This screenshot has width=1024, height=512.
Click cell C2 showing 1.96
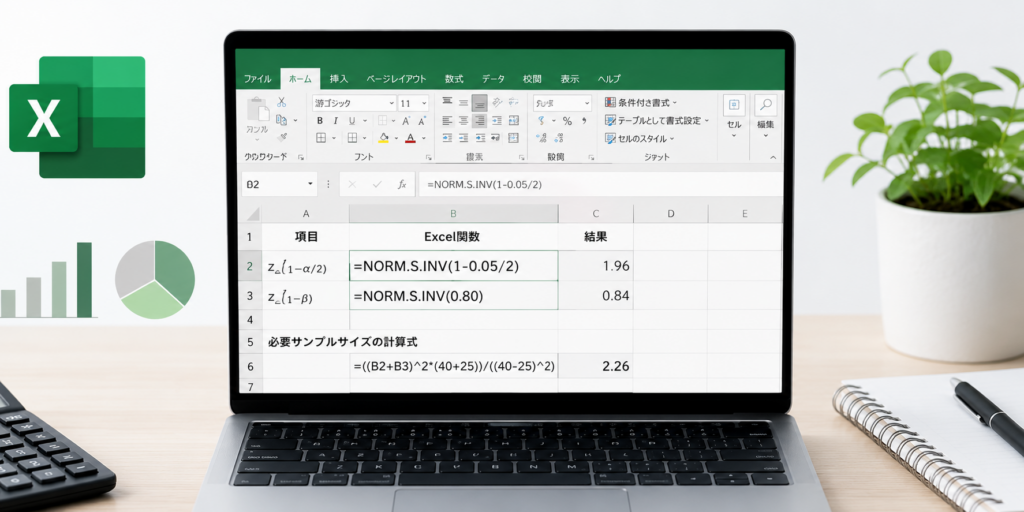[x=596, y=266]
